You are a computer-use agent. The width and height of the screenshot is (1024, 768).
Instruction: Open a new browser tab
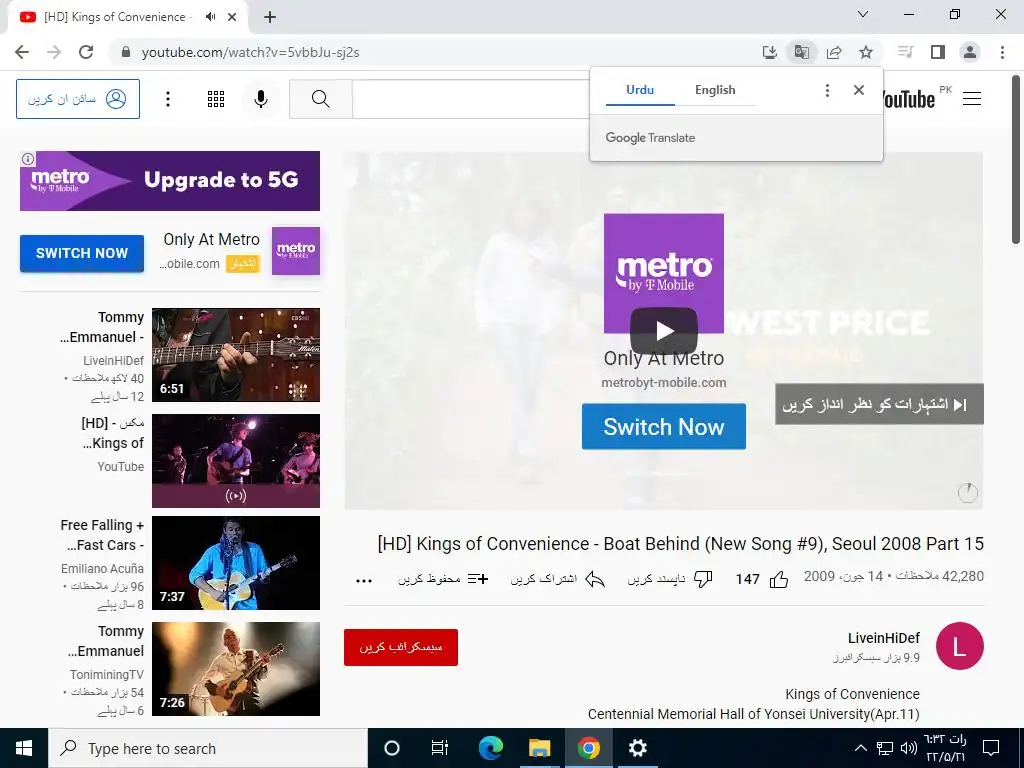(x=270, y=17)
